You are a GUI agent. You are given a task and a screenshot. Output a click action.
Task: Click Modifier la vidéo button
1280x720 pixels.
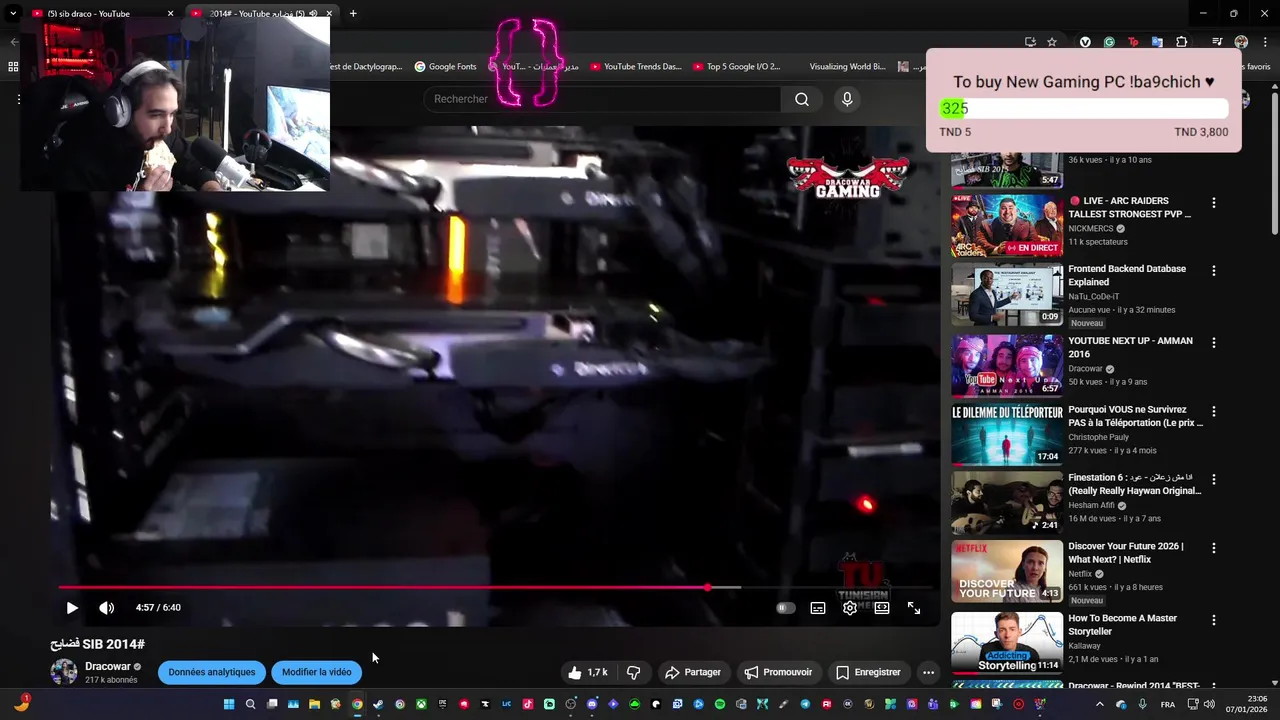coord(316,672)
